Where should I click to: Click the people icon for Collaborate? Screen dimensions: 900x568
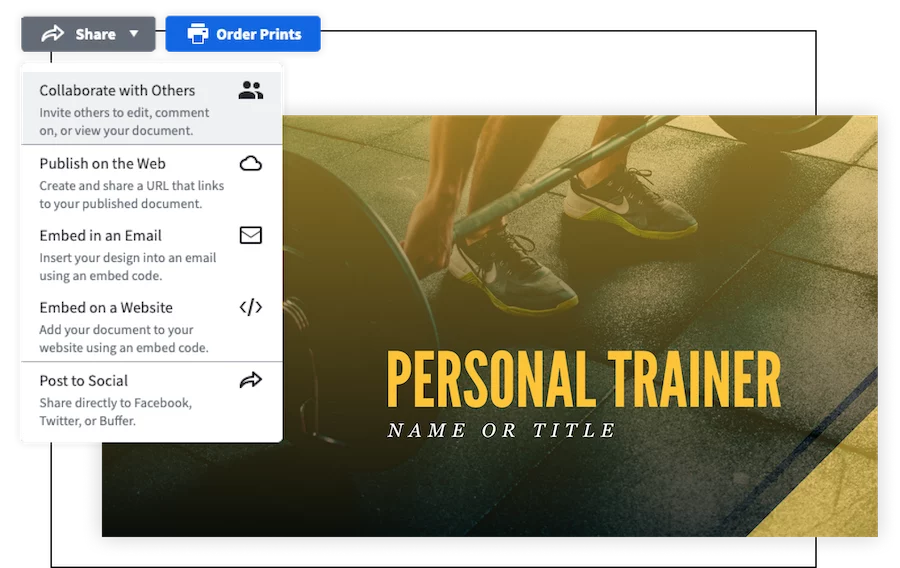(251, 90)
